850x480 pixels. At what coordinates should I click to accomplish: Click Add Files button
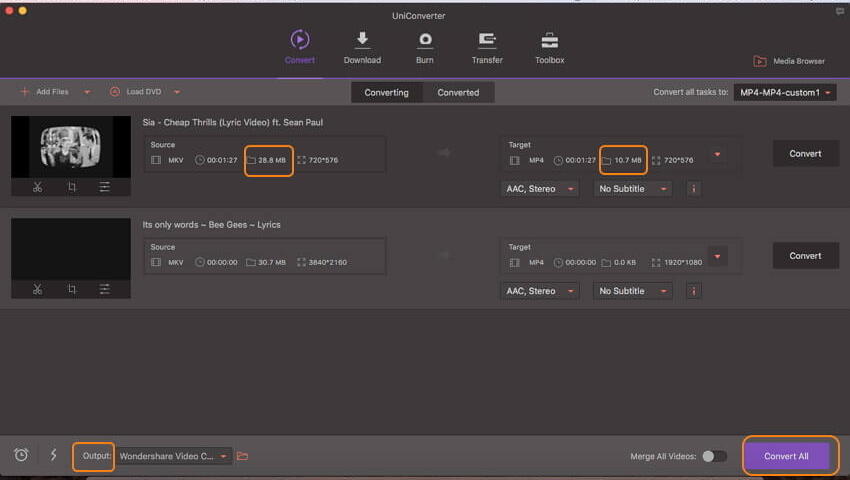(44, 92)
